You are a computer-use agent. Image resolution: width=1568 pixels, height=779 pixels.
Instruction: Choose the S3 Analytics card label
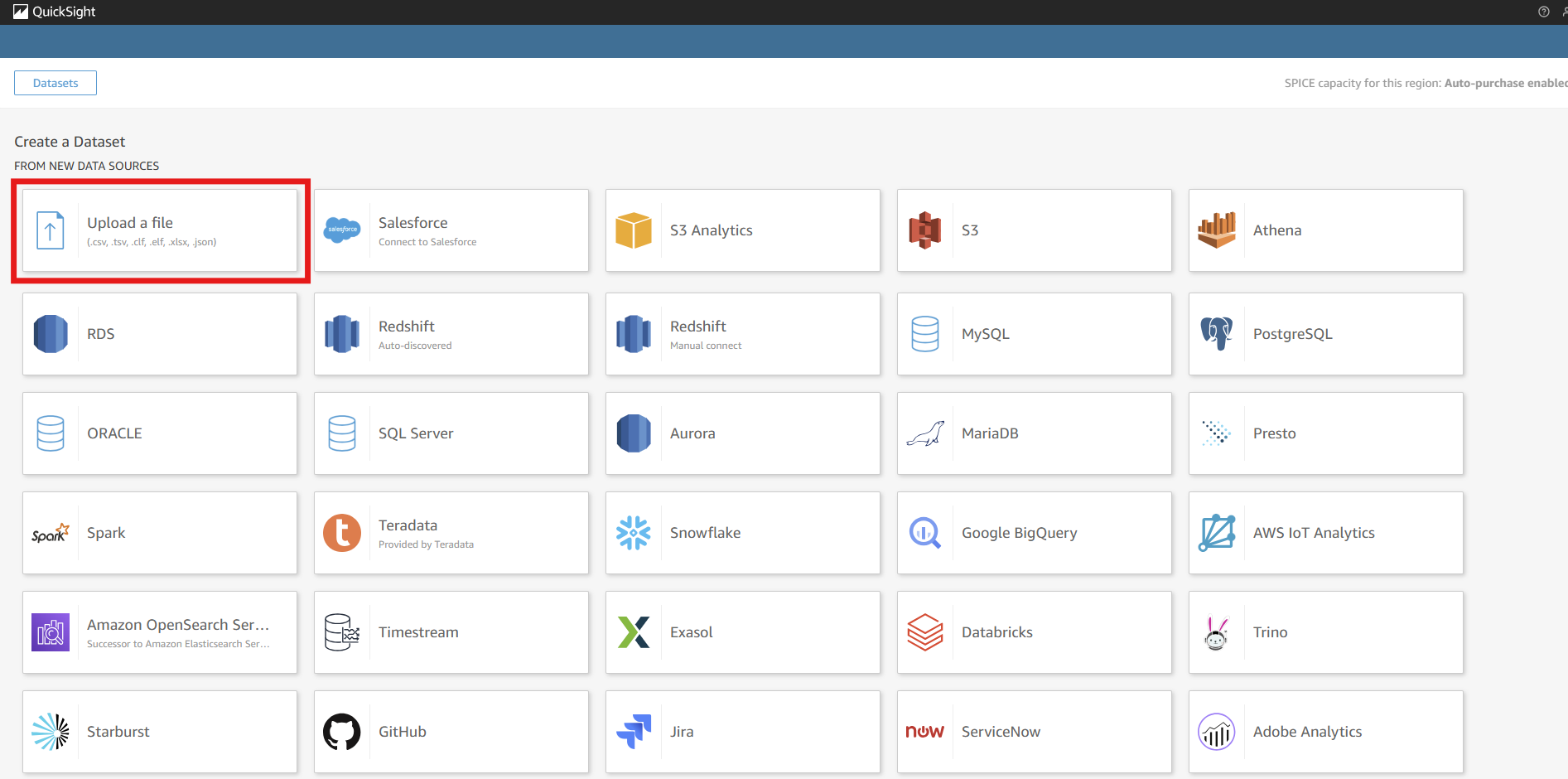coord(712,230)
